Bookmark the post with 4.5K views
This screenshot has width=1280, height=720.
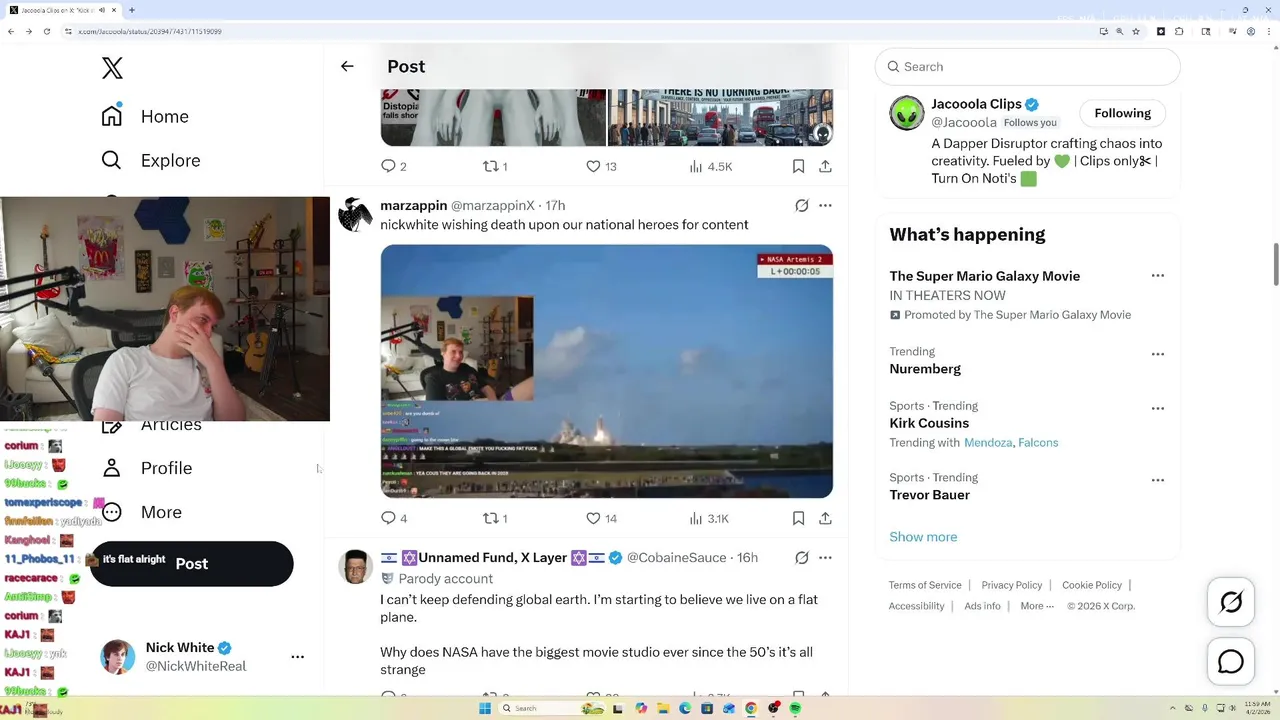[798, 166]
